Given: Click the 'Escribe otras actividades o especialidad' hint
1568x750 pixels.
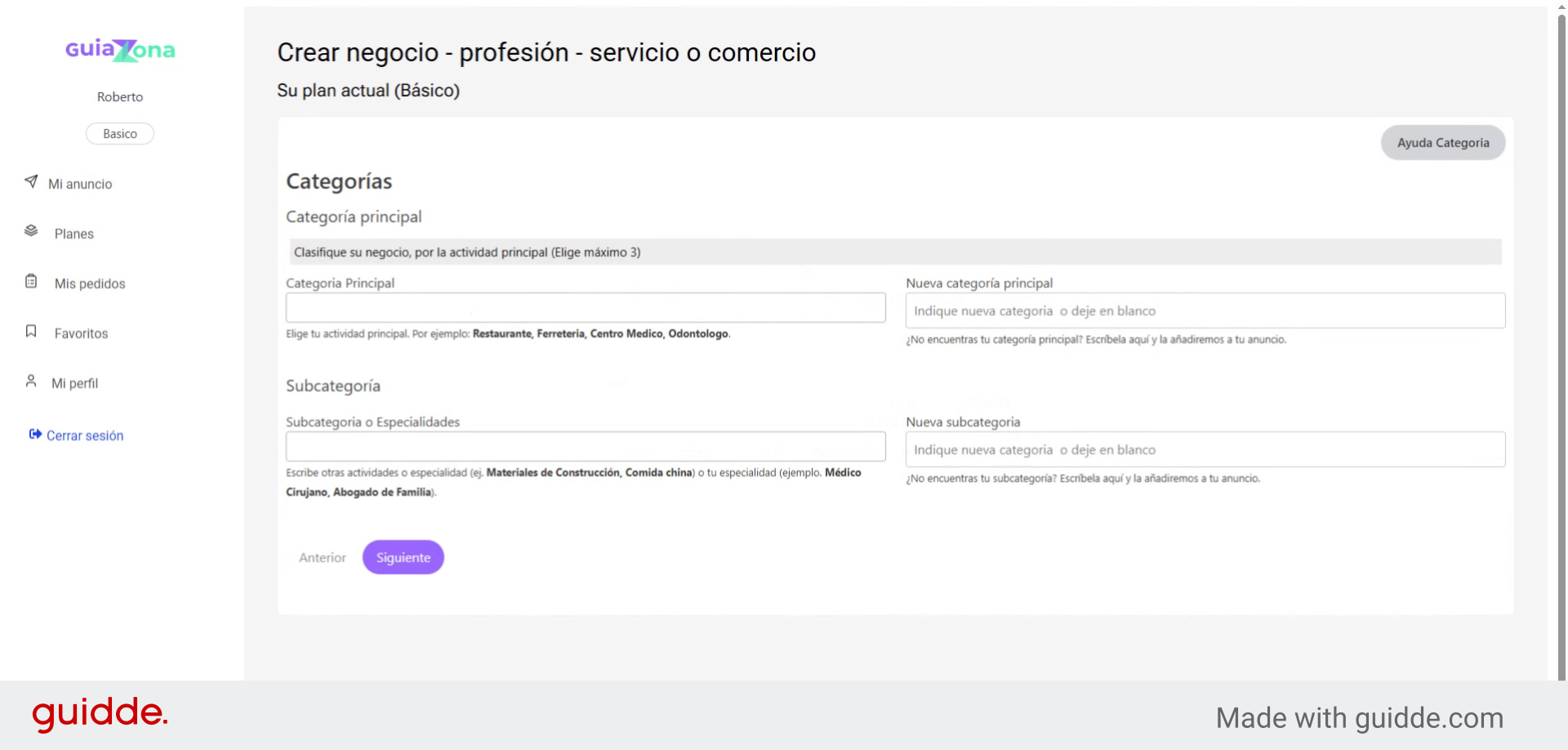Looking at the screenshot, I should [573, 482].
